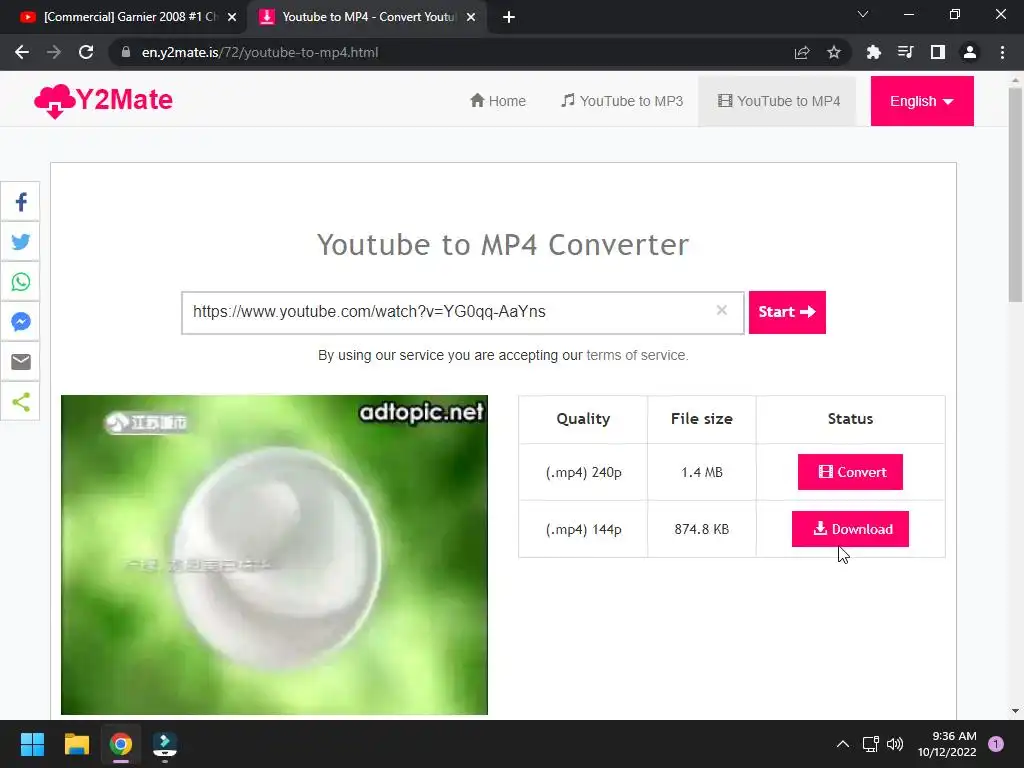Click the '(.mp4) 144p' quality cell

(x=583, y=529)
